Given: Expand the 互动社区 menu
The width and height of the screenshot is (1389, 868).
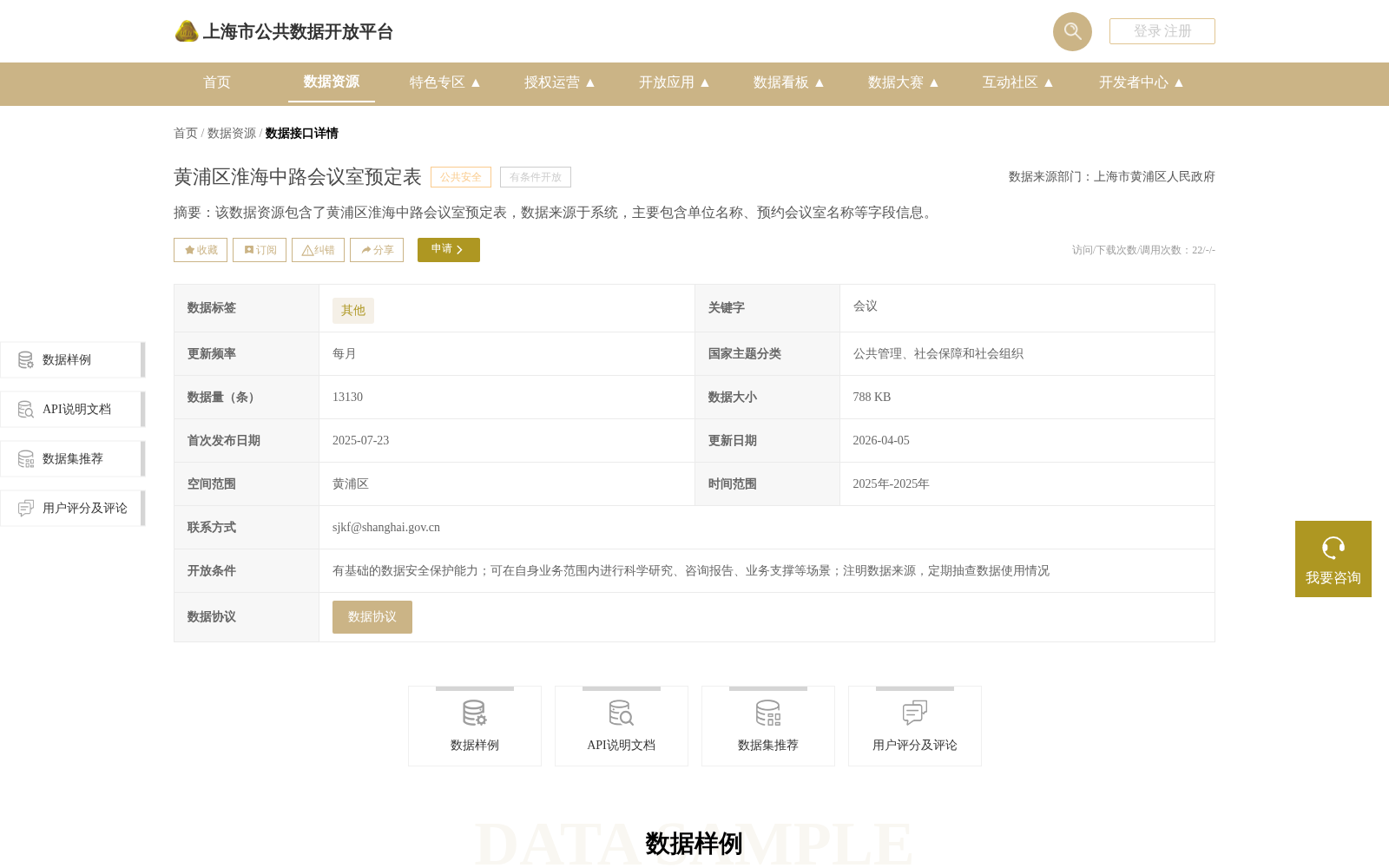Looking at the screenshot, I should pyautogui.click(x=1018, y=82).
